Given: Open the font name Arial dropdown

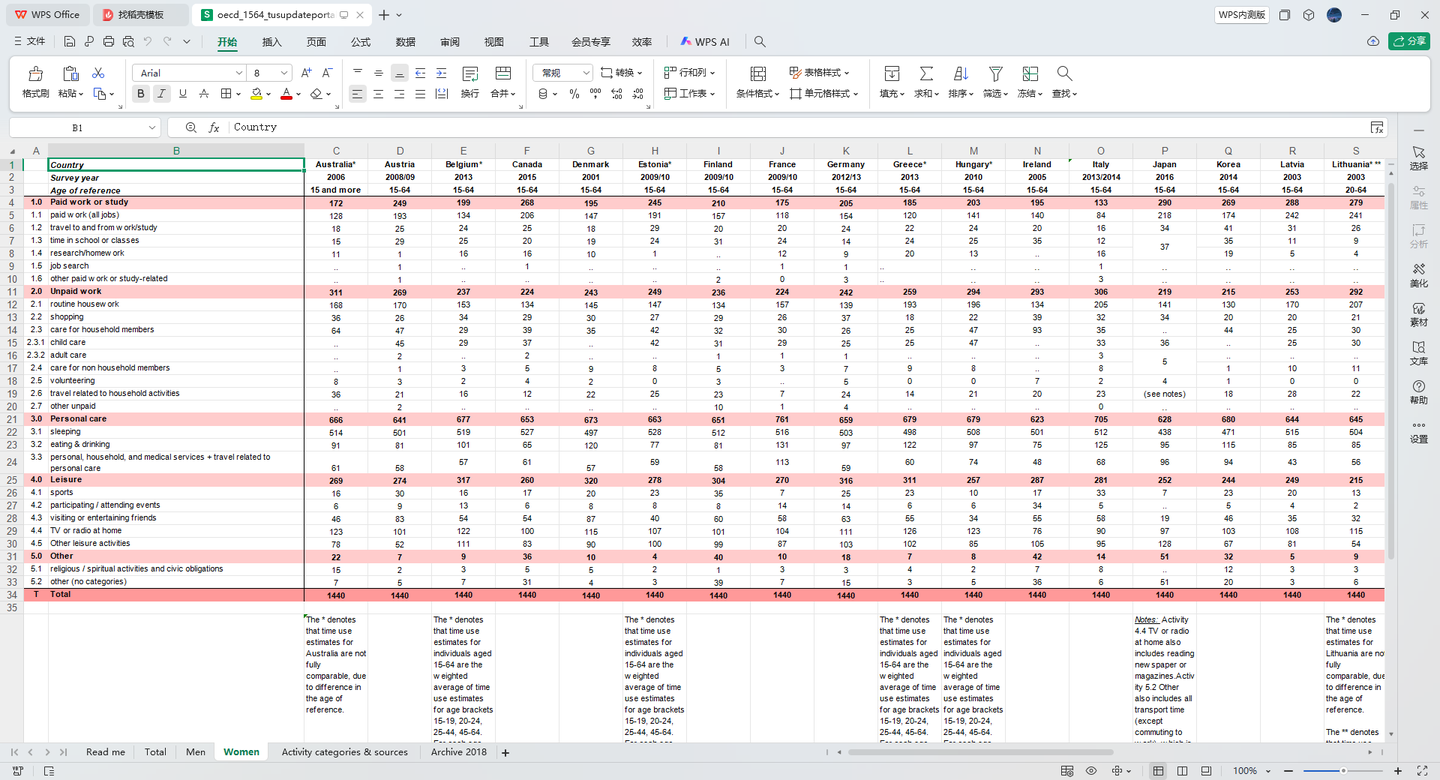Looking at the screenshot, I should 239,73.
